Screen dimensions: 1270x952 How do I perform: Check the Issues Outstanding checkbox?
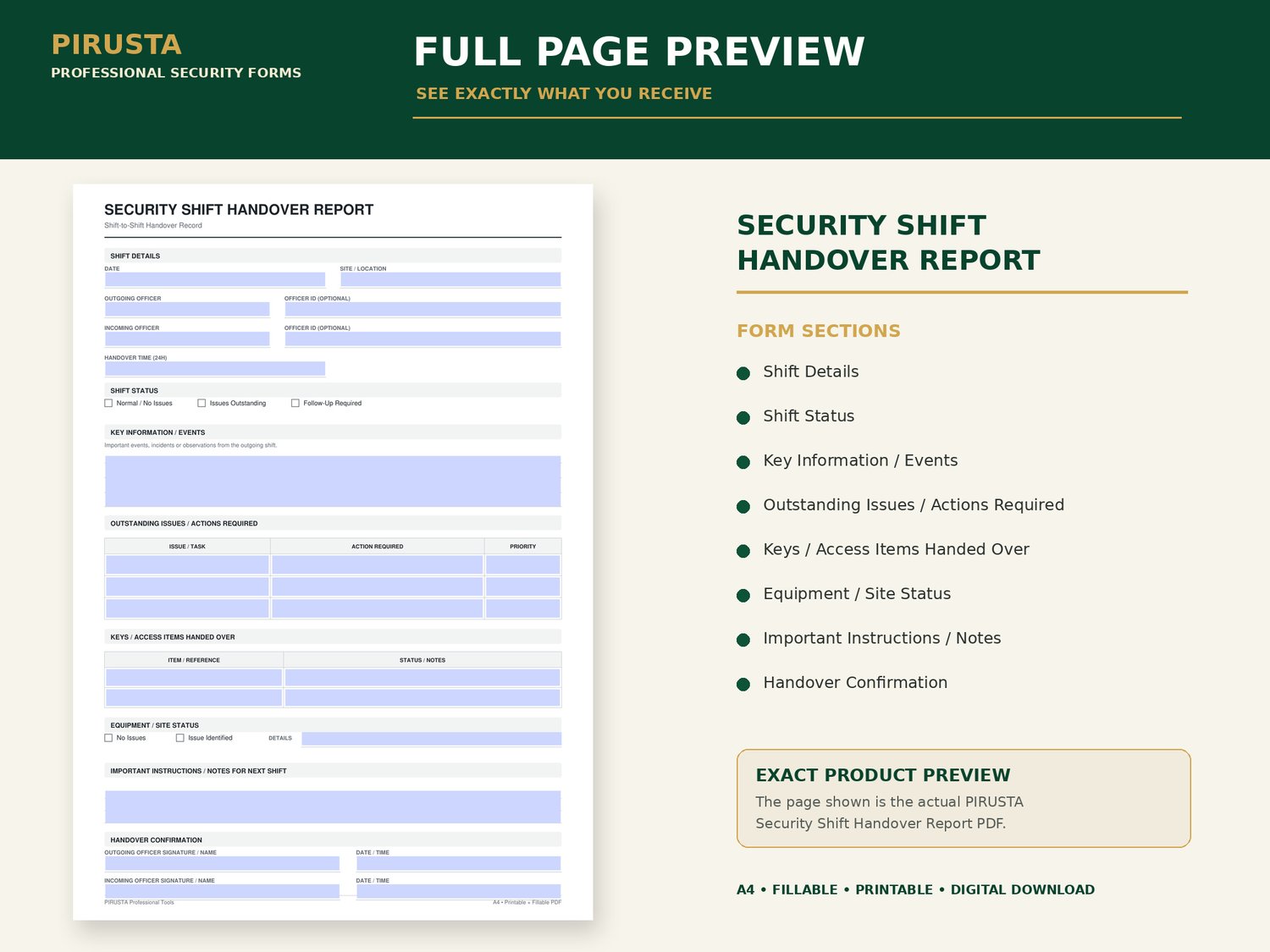(x=202, y=404)
